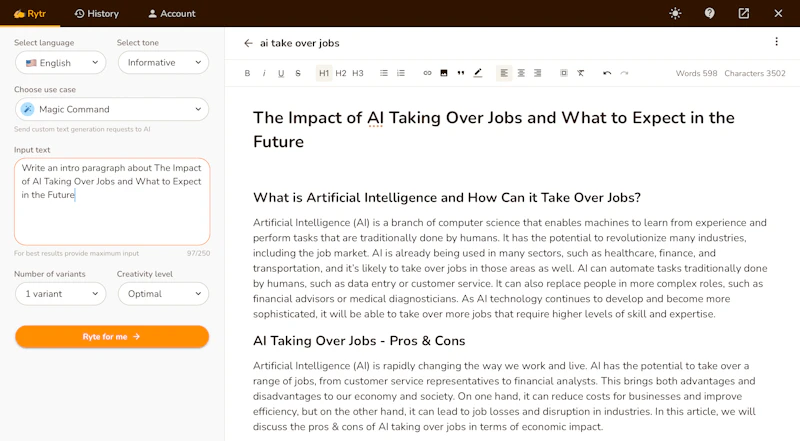Toggle left text alignment
The width and height of the screenshot is (800, 441).
pos(504,73)
